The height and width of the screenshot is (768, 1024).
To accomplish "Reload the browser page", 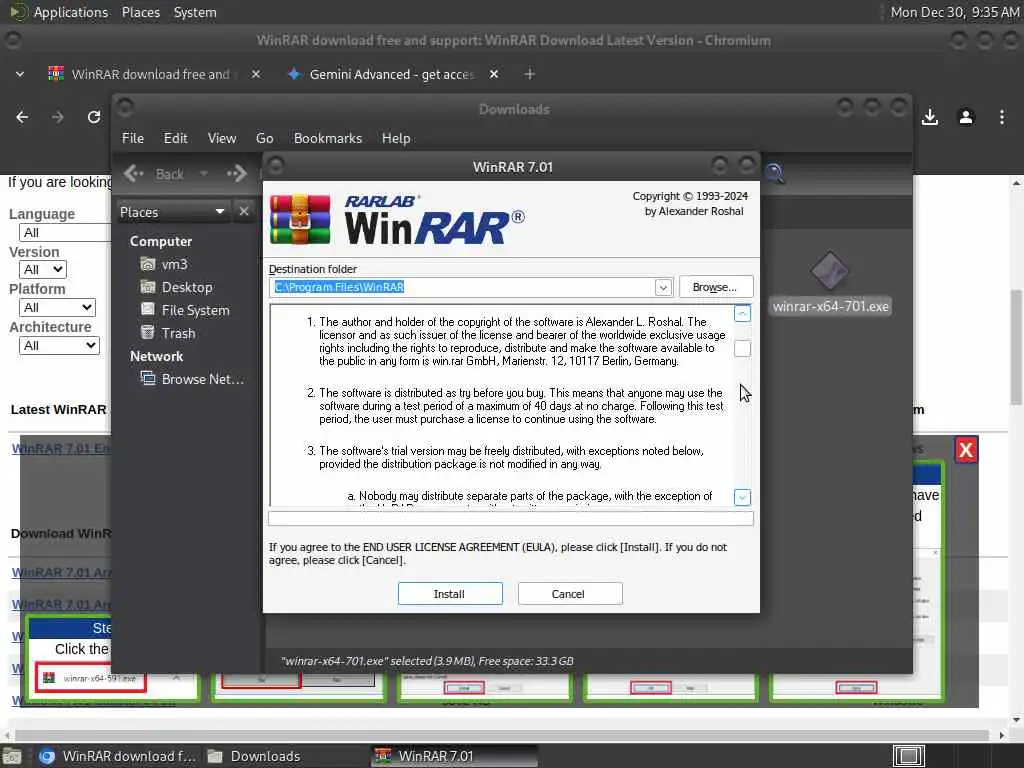I will pyautogui.click(x=94, y=117).
